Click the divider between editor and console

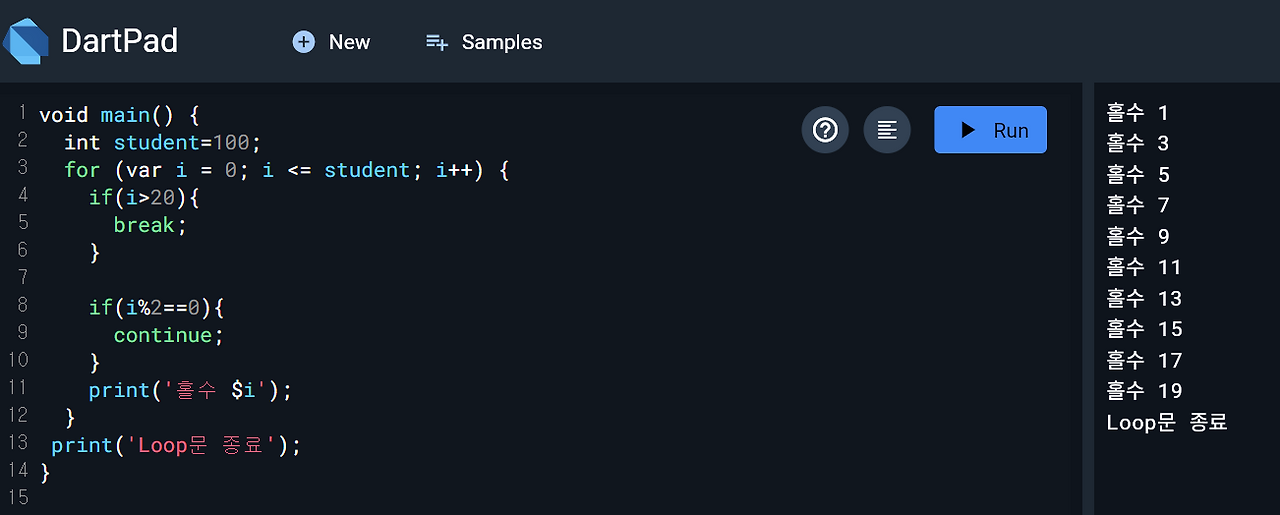click(1088, 300)
